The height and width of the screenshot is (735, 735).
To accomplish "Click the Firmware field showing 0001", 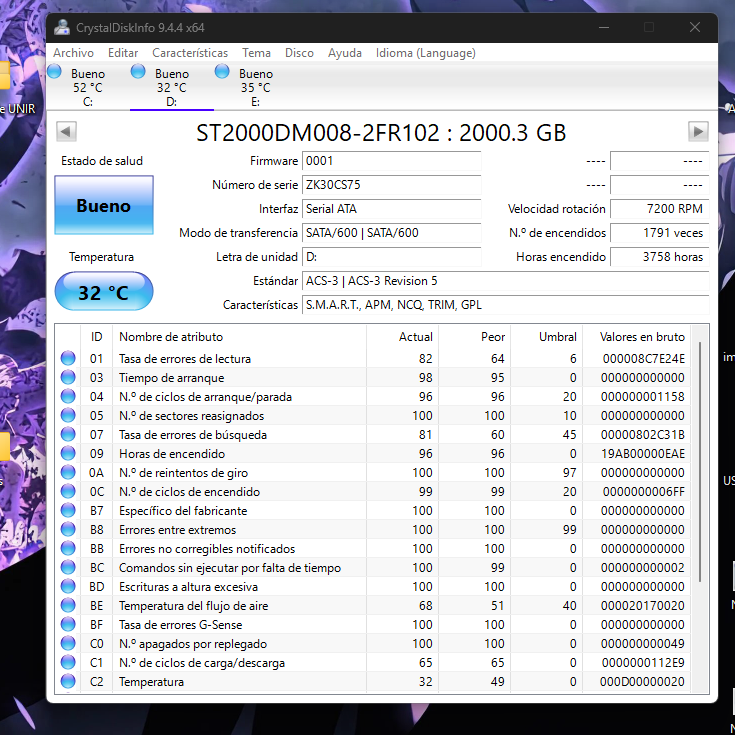I will click(x=391, y=161).
